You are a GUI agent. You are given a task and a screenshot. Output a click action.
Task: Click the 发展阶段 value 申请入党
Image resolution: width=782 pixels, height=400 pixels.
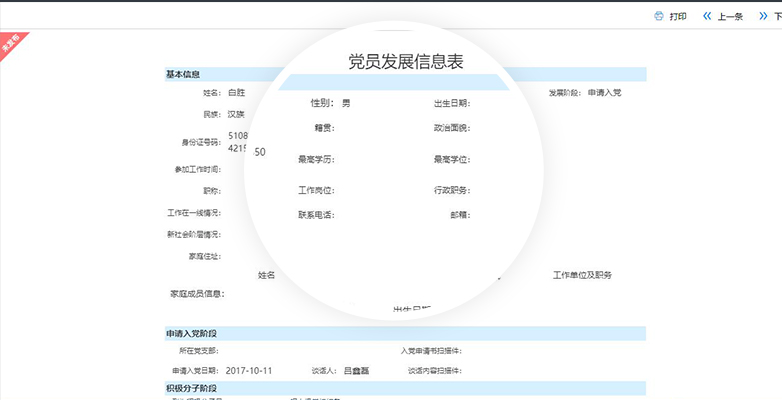click(604, 93)
